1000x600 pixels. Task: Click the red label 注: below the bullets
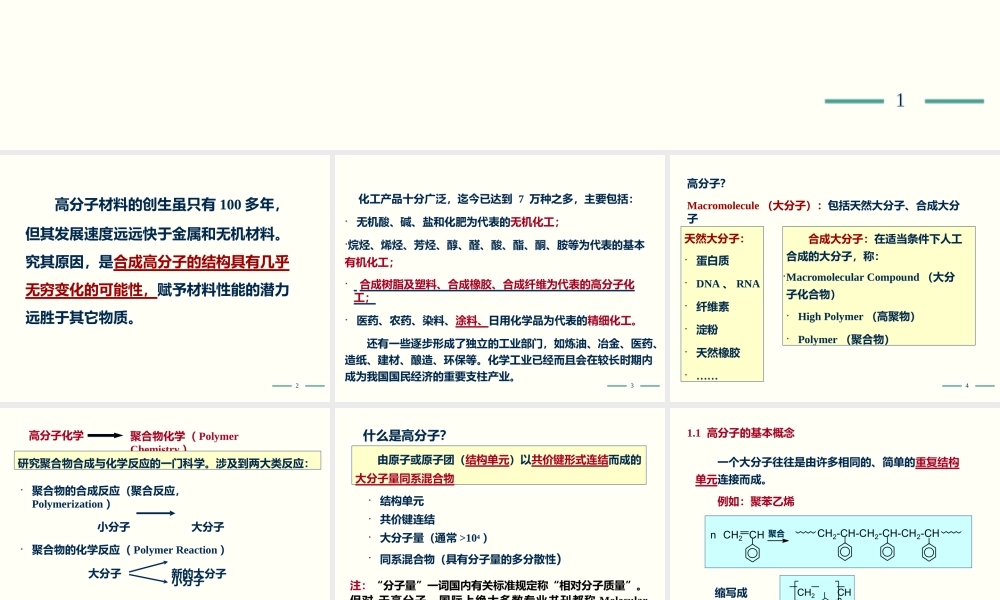[x=358, y=585]
